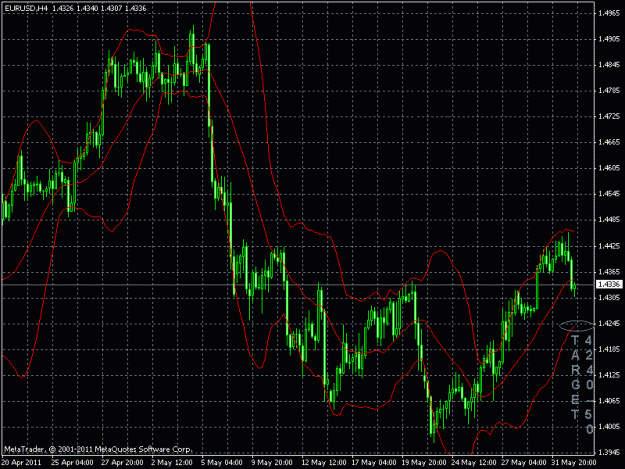Click the 19 May 20:00 time label
Viewport: 625px width, 469px height.
pyautogui.click(x=424, y=463)
